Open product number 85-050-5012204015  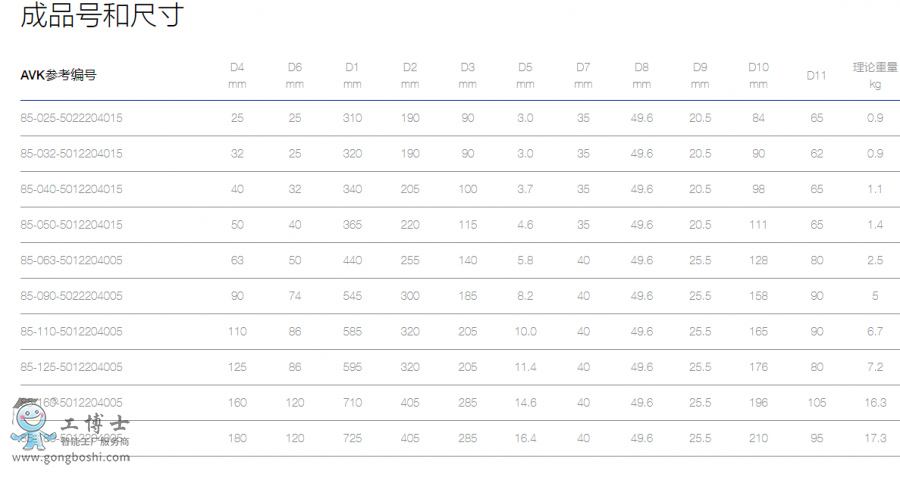(72, 225)
